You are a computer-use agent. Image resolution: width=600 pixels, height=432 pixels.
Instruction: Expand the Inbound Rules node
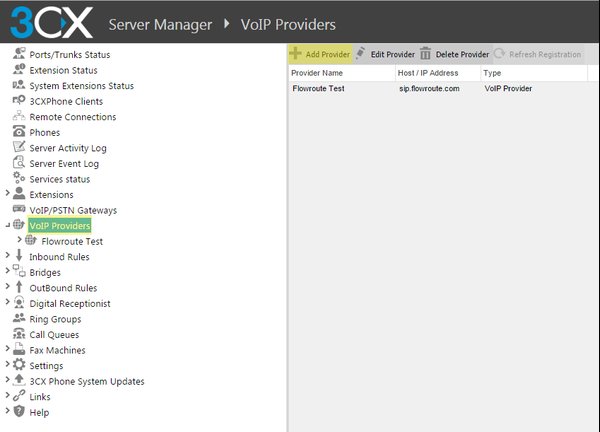(7, 255)
